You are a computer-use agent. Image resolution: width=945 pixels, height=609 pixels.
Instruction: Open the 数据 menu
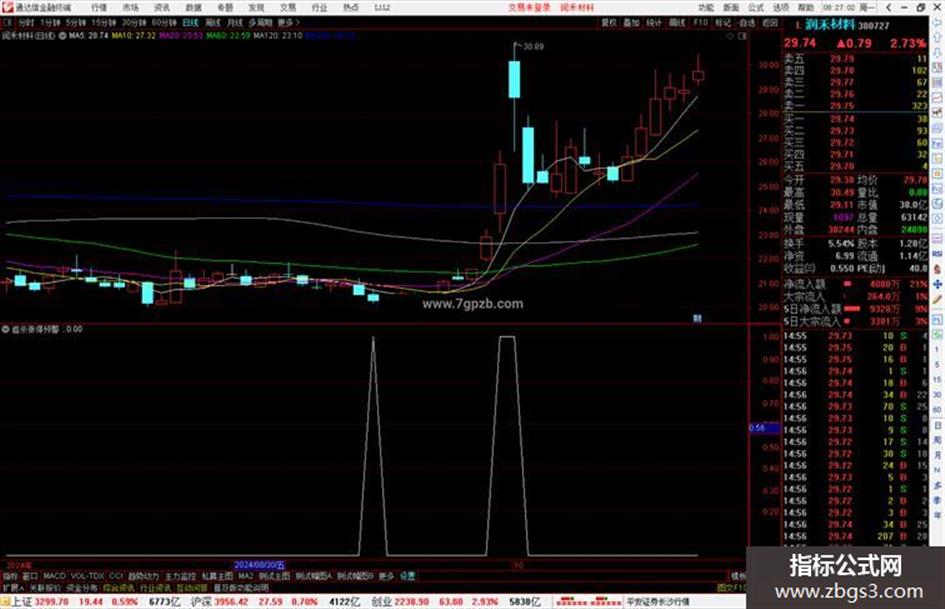coord(193,8)
